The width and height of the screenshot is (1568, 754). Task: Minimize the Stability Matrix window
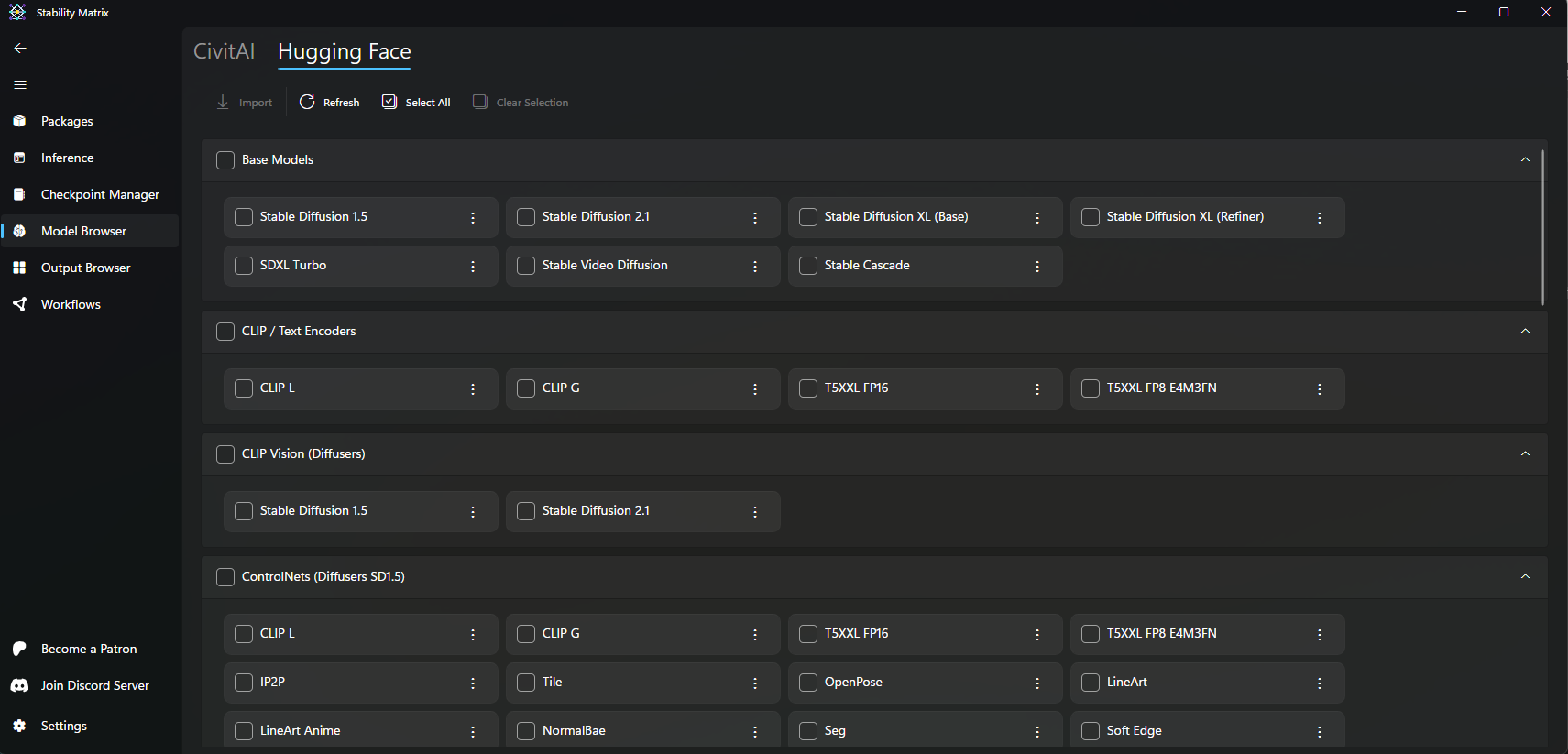pyautogui.click(x=1462, y=12)
